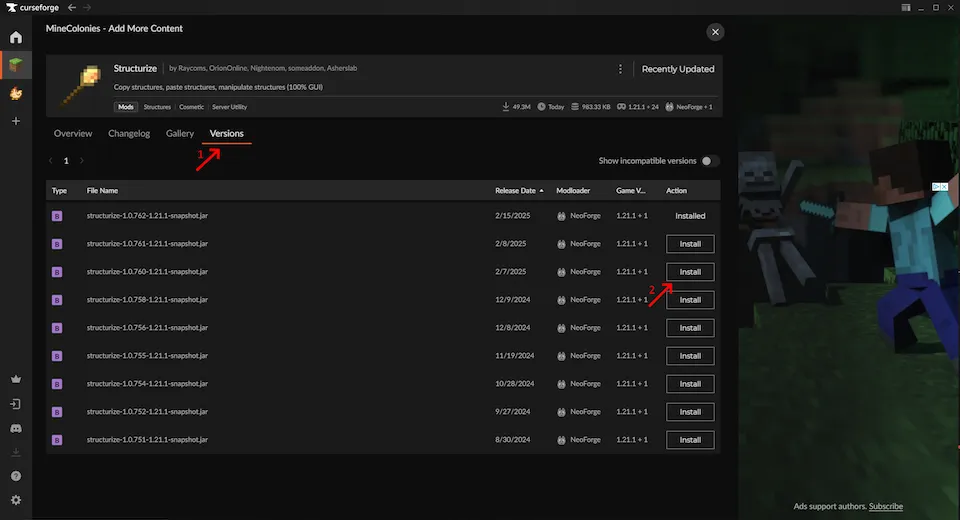
Task: Install structurize-1.0.752 snapshot
Action: [x=690, y=412]
